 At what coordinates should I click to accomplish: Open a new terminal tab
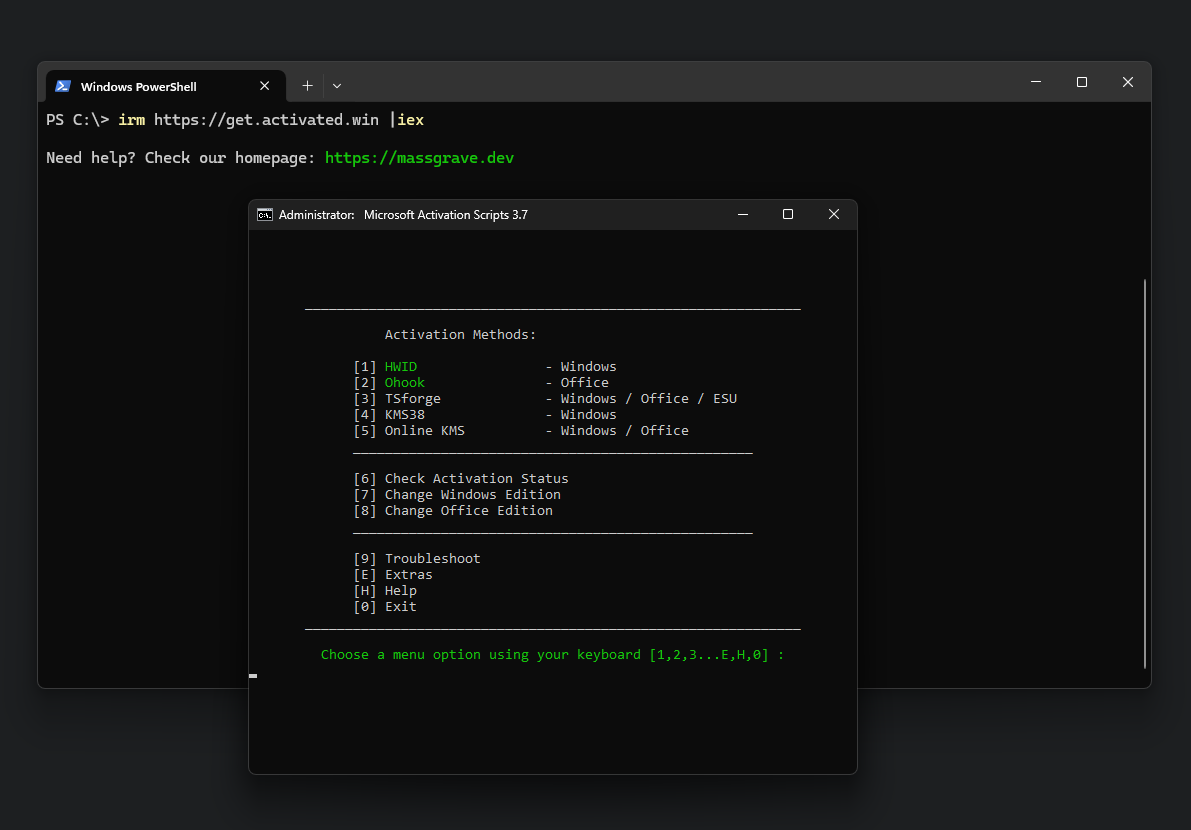pyautogui.click(x=307, y=86)
